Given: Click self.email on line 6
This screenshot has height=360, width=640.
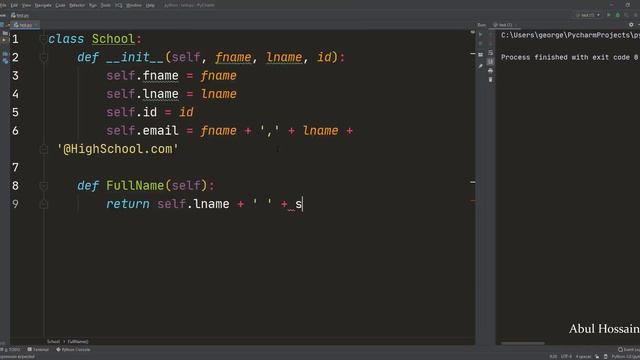Looking at the screenshot, I should point(142,131).
